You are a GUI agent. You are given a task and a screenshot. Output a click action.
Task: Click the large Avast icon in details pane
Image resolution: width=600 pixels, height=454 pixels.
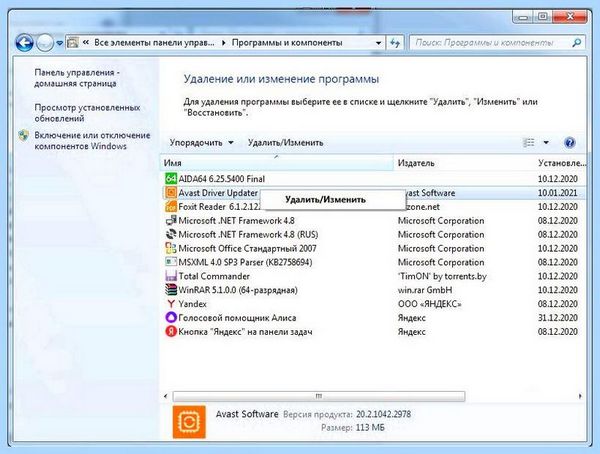(189, 422)
